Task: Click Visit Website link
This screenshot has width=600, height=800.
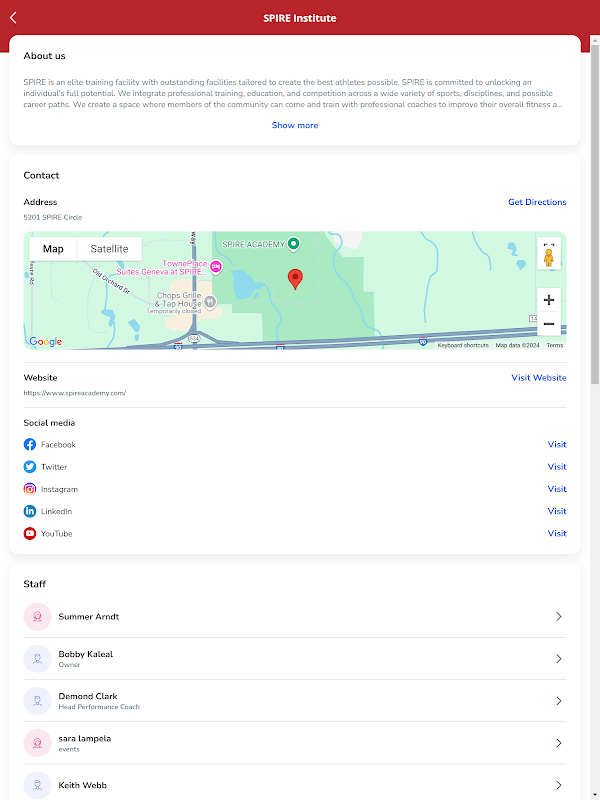Action: click(539, 378)
